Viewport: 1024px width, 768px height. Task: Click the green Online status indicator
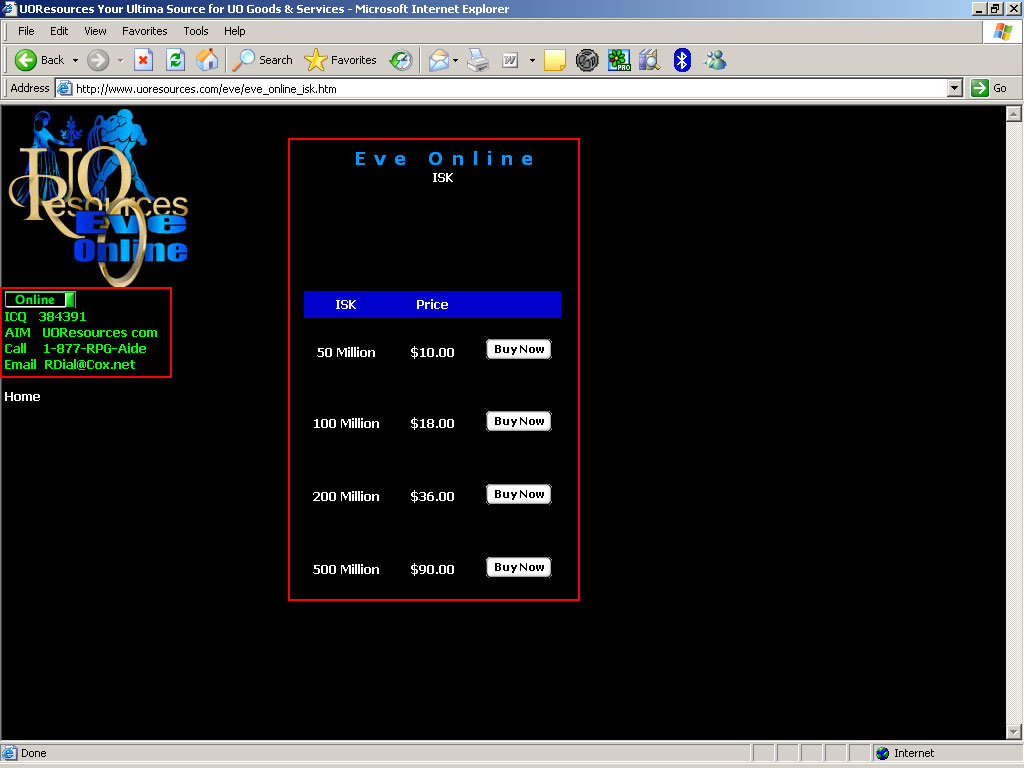click(40, 299)
